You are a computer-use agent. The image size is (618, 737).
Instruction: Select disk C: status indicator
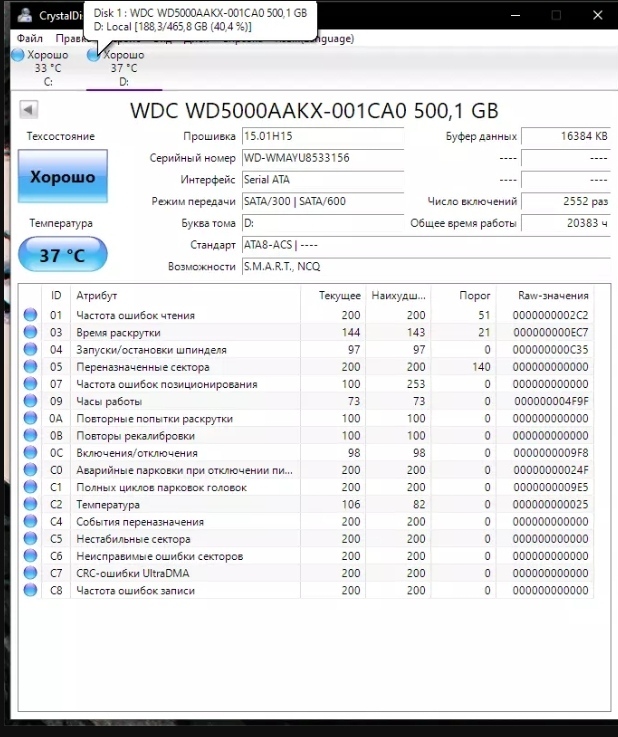(40, 68)
